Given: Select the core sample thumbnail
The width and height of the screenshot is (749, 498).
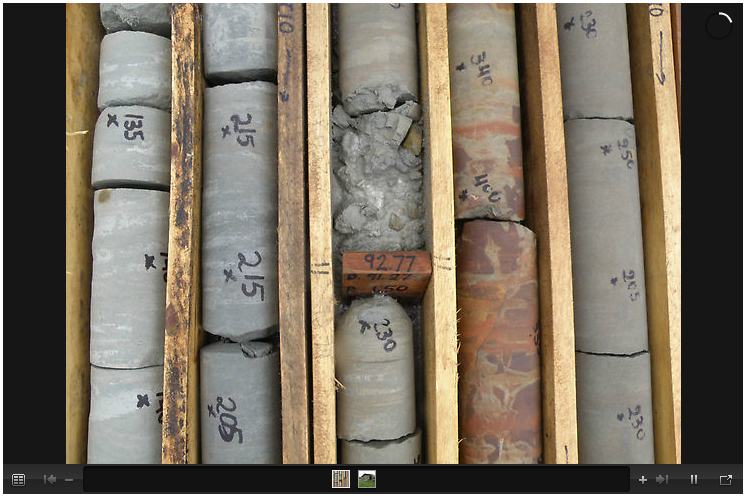Looking at the screenshot, I should pos(341,479).
